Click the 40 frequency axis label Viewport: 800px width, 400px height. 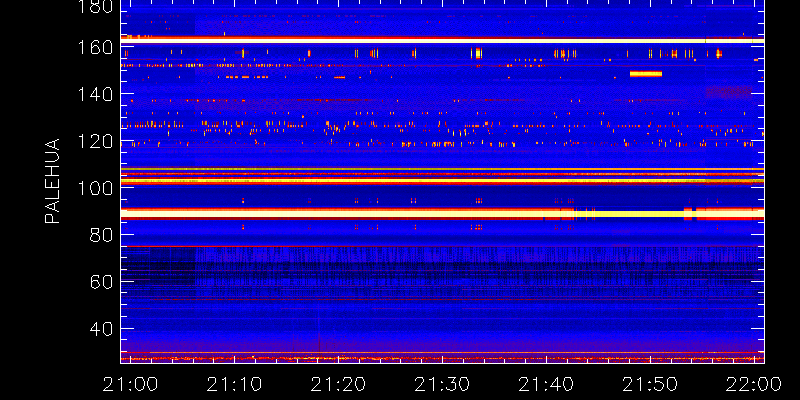[102, 329]
